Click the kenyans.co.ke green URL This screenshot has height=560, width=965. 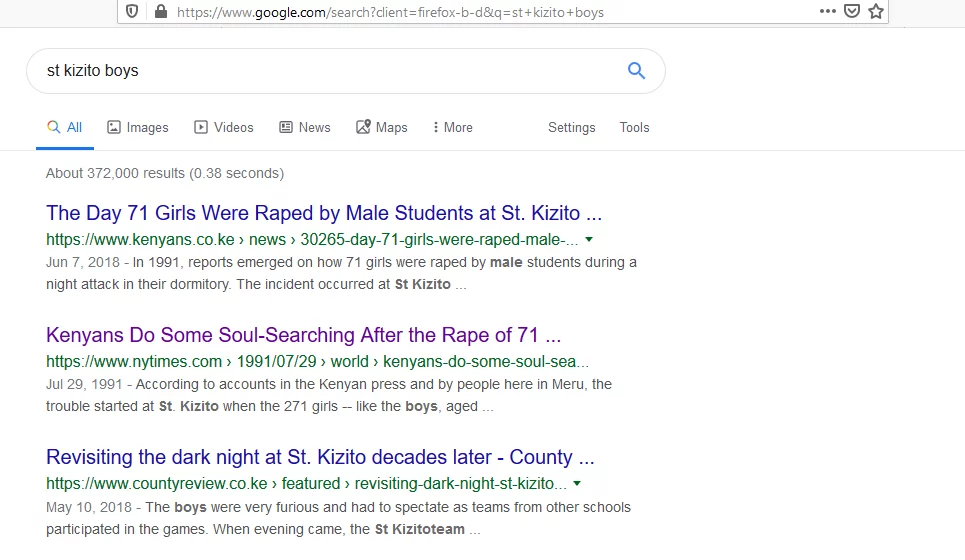pos(312,239)
